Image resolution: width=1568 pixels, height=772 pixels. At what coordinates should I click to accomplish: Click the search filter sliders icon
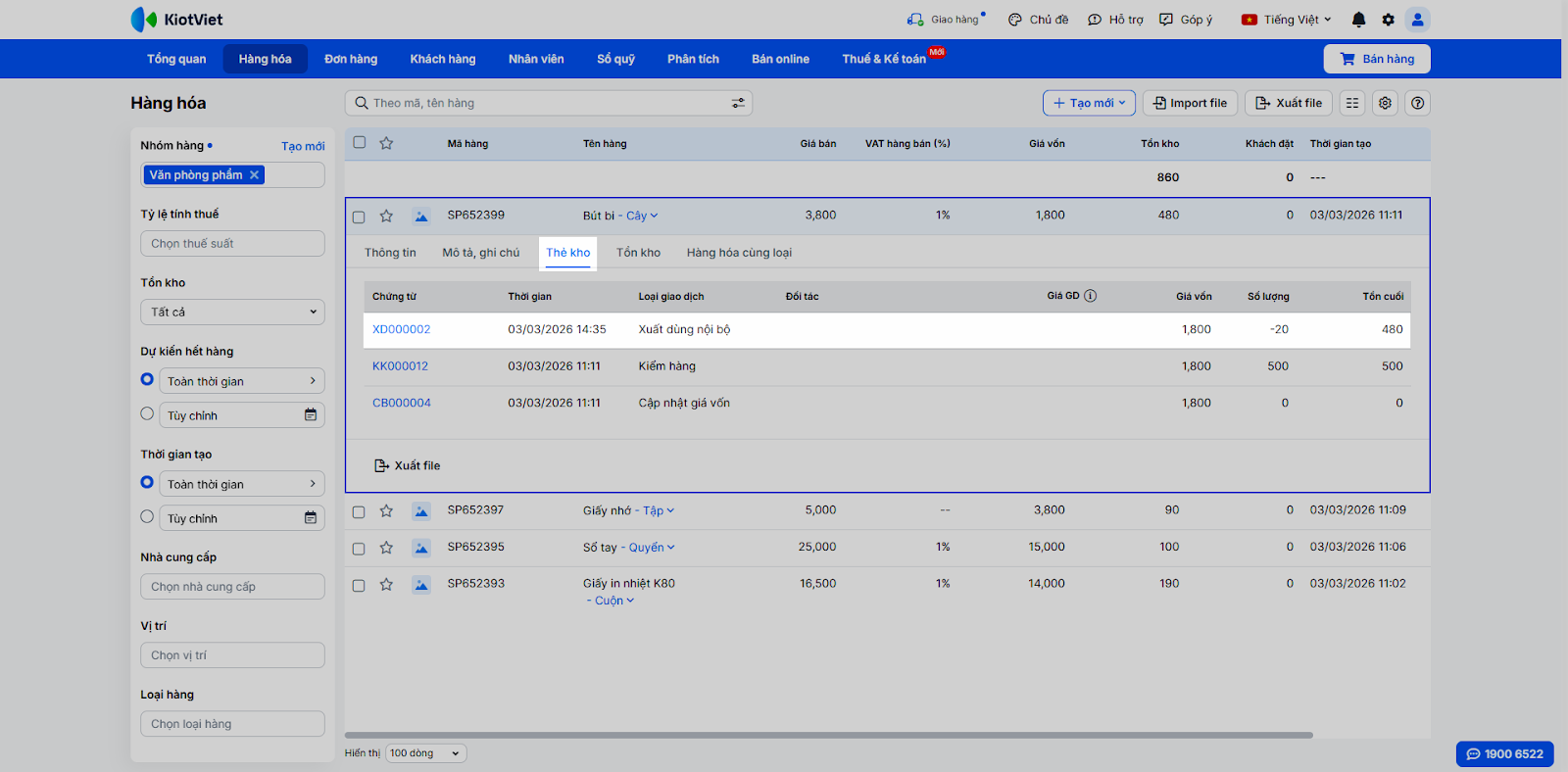coord(738,103)
